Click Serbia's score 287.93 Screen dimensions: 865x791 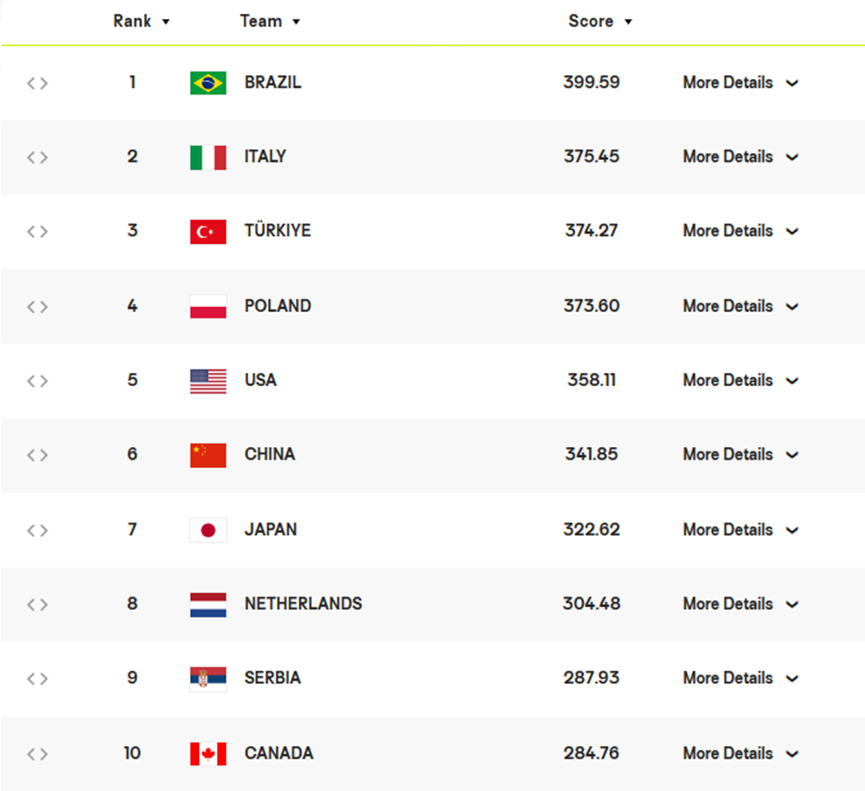click(x=591, y=679)
